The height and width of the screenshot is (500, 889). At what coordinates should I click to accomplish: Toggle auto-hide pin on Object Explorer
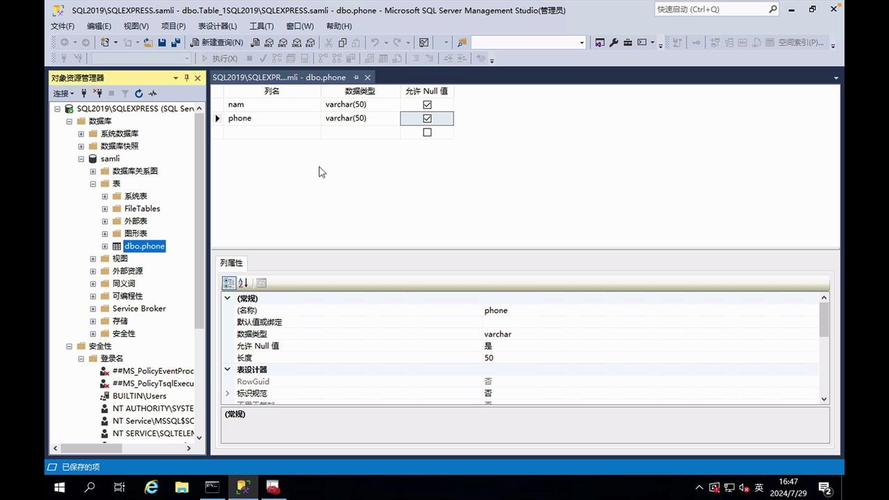coord(187,78)
